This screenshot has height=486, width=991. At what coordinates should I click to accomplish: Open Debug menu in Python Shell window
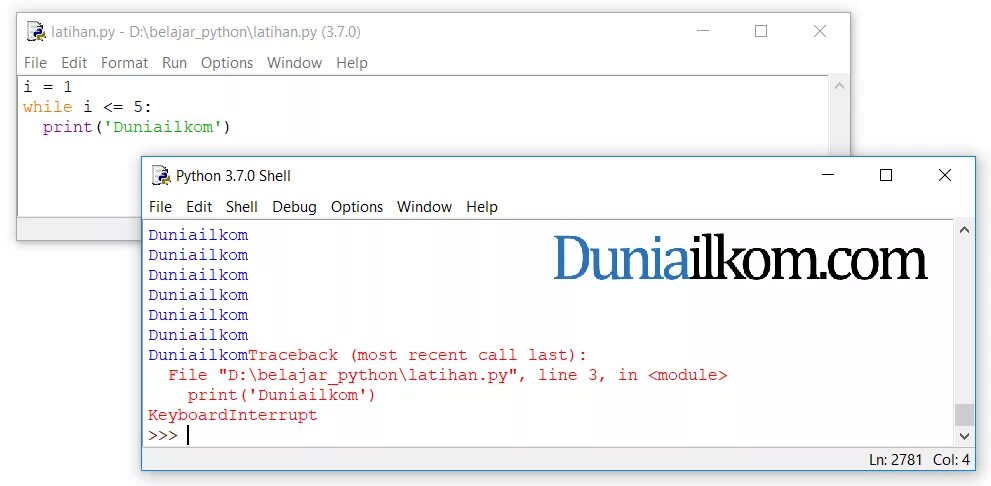coord(295,207)
